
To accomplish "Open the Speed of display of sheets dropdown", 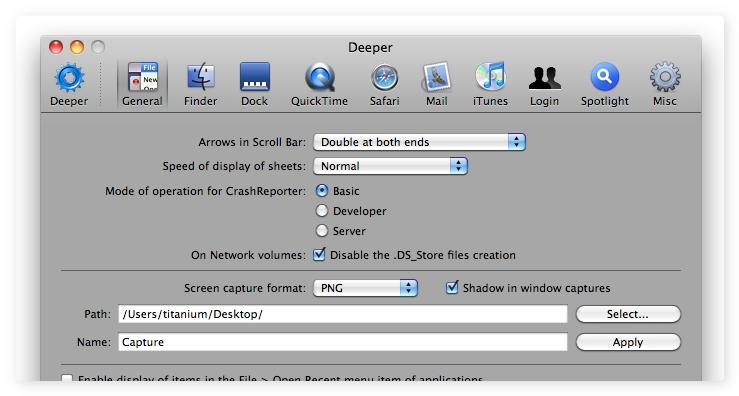I will (x=390, y=166).
